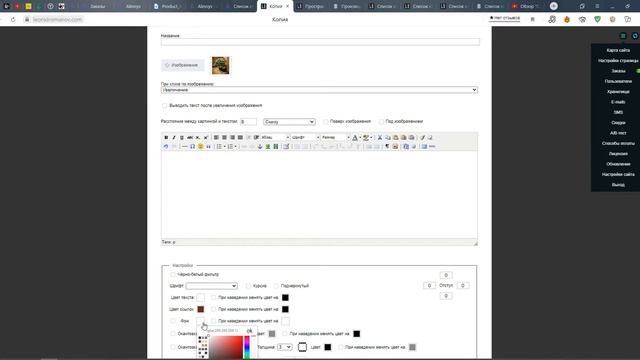Click the white text color swatch

point(200,298)
